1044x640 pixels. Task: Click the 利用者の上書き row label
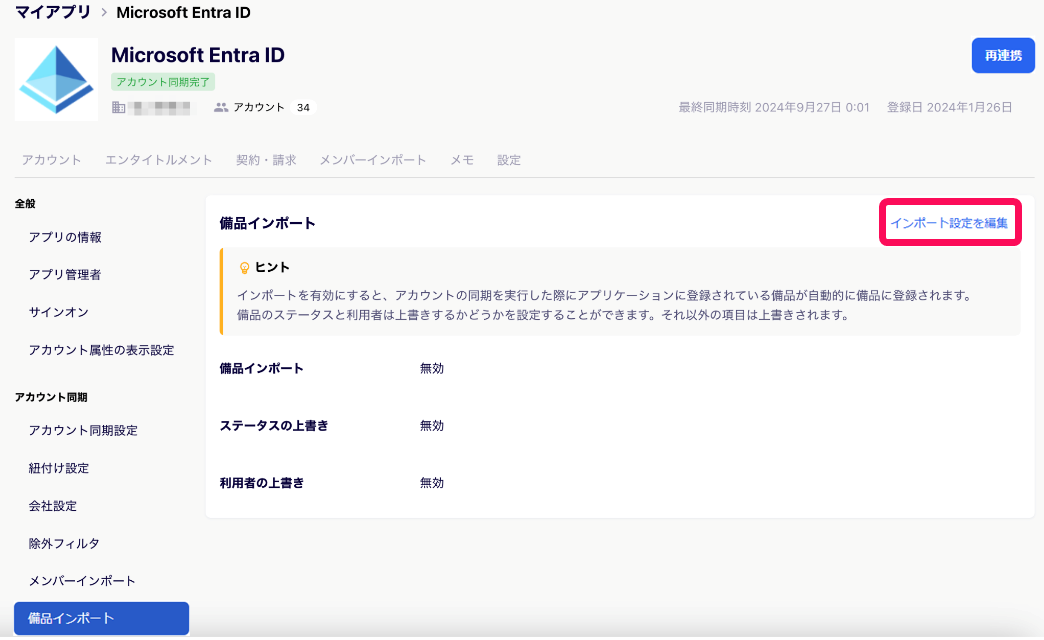pyautogui.click(x=262, y=483)
